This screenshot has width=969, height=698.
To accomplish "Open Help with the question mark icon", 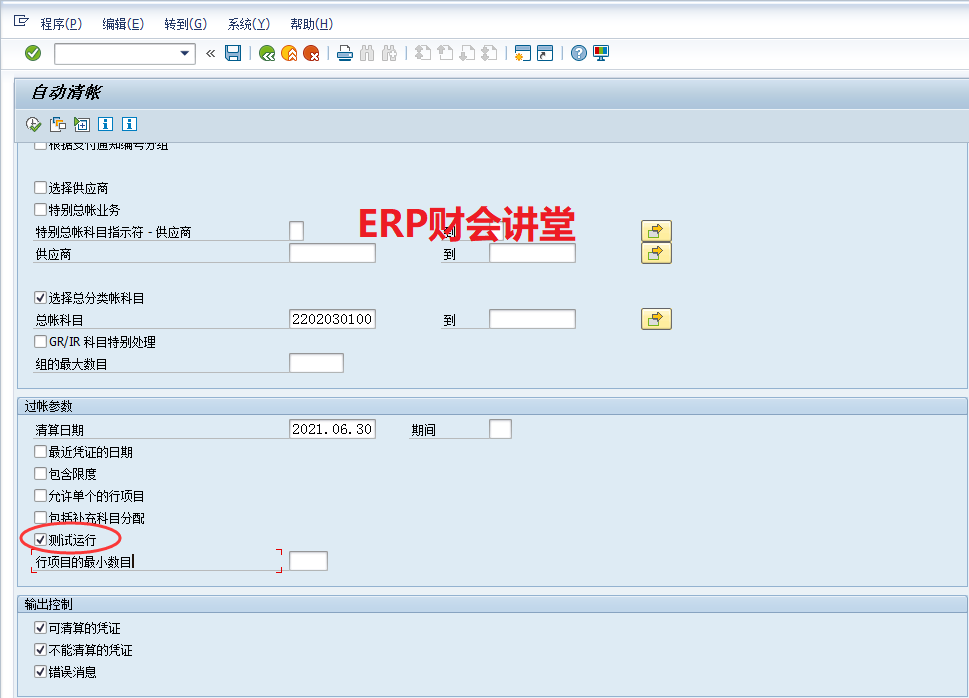I will coord(578,53).
